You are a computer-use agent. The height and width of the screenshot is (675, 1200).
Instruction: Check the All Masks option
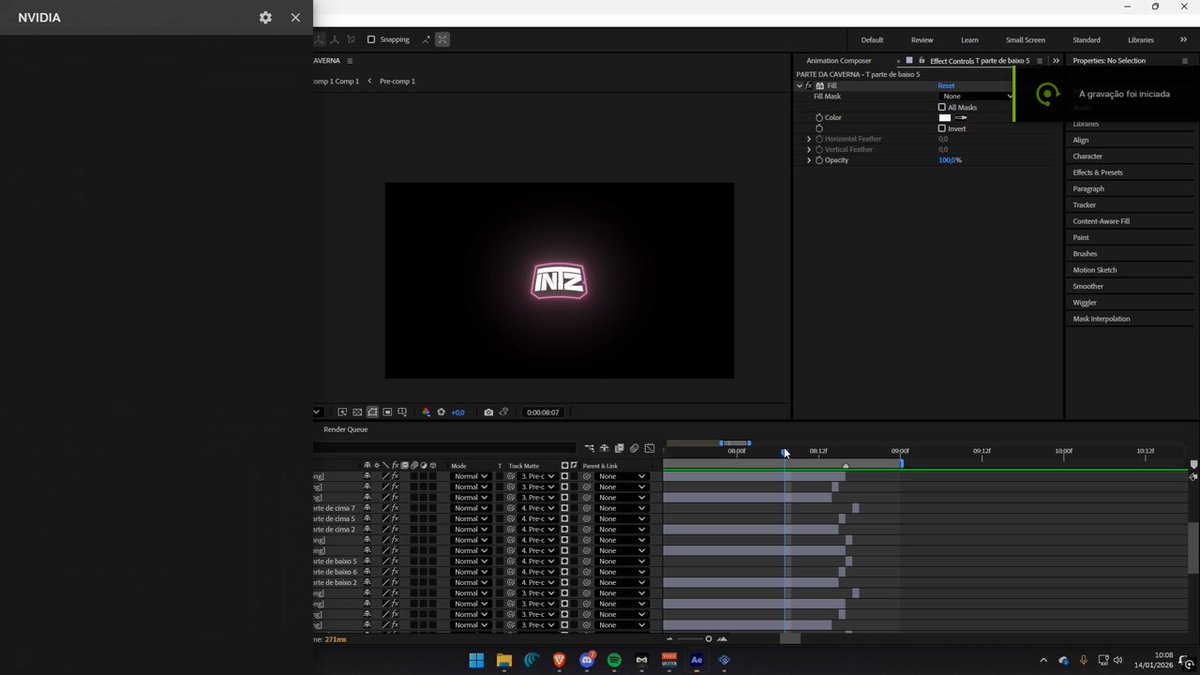[942, 107]
